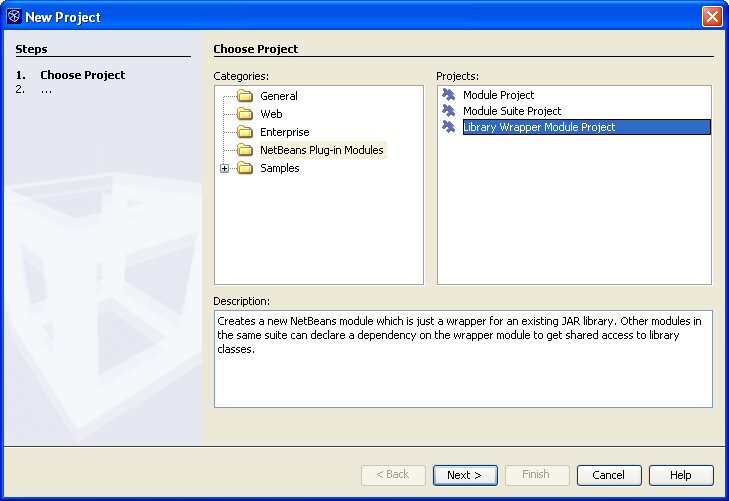Select Library Wrapper Module Project entry

[x=586, y=127]
